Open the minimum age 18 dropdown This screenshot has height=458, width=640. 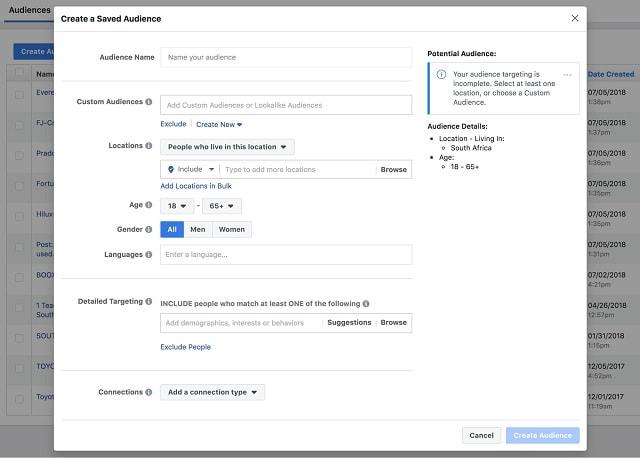[x=175, y=206]
